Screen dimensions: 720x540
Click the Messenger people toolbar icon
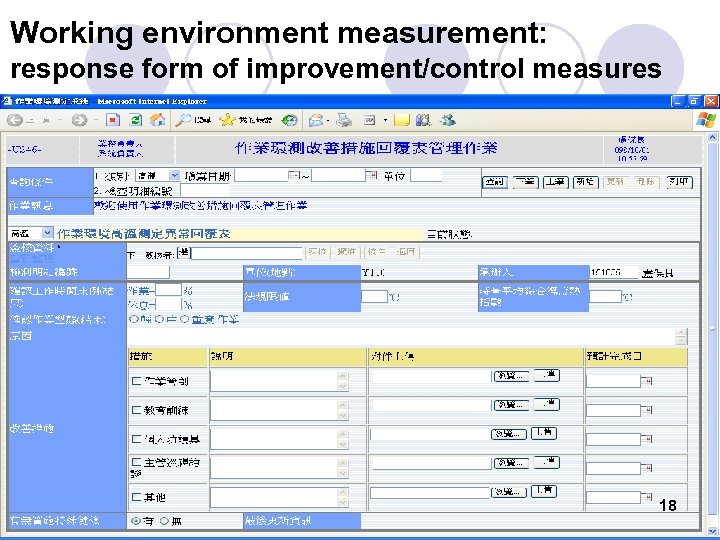coord(448,120)
